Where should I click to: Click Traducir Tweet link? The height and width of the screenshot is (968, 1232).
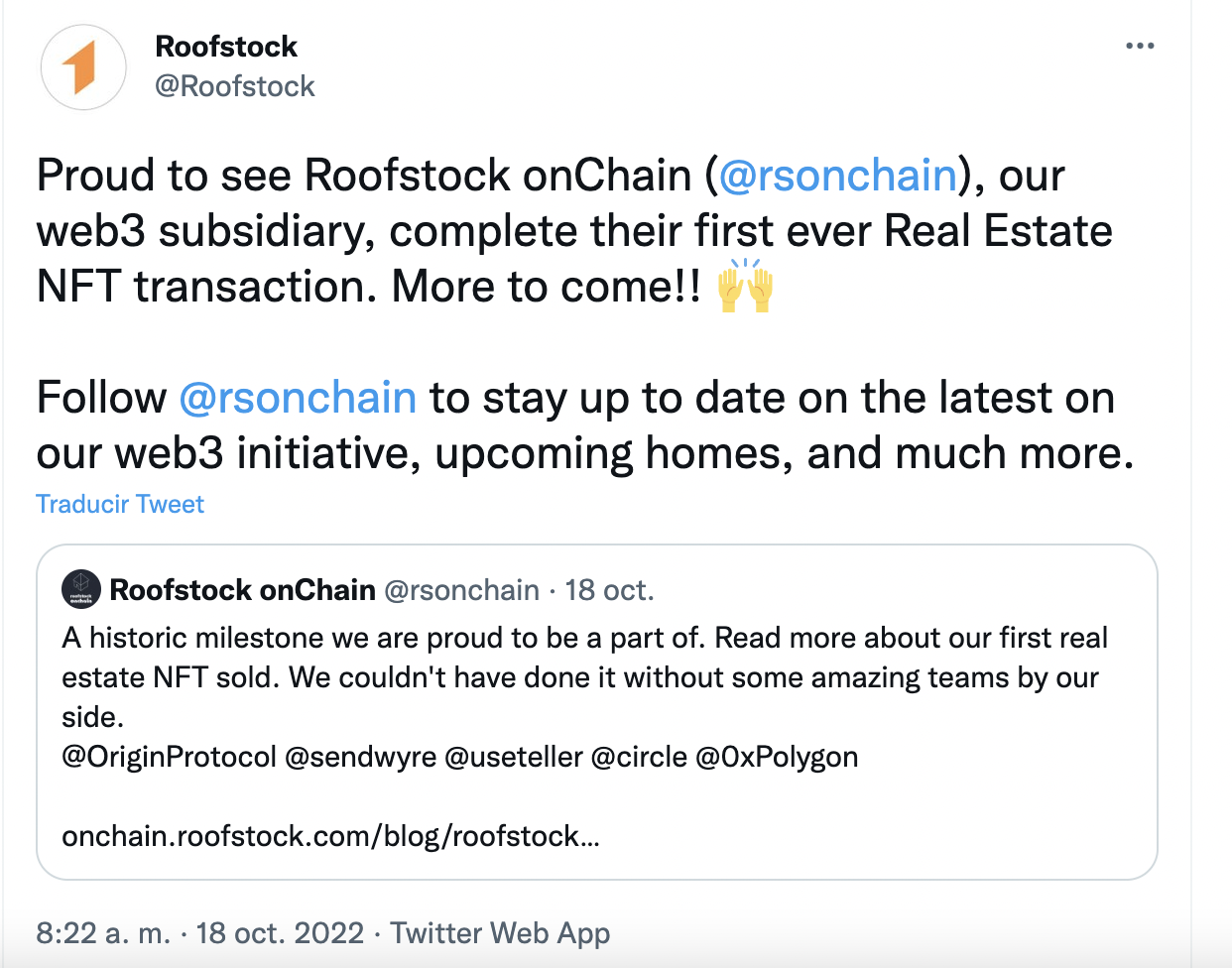(x=120, y=504)
